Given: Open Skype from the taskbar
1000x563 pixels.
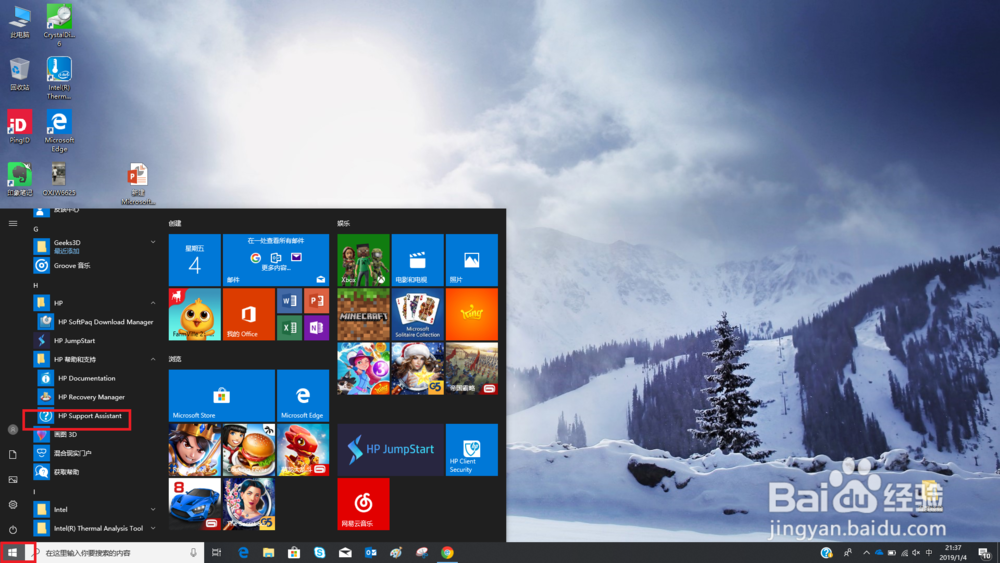Looking at the screenshot, I should click(x=320, y=553).
